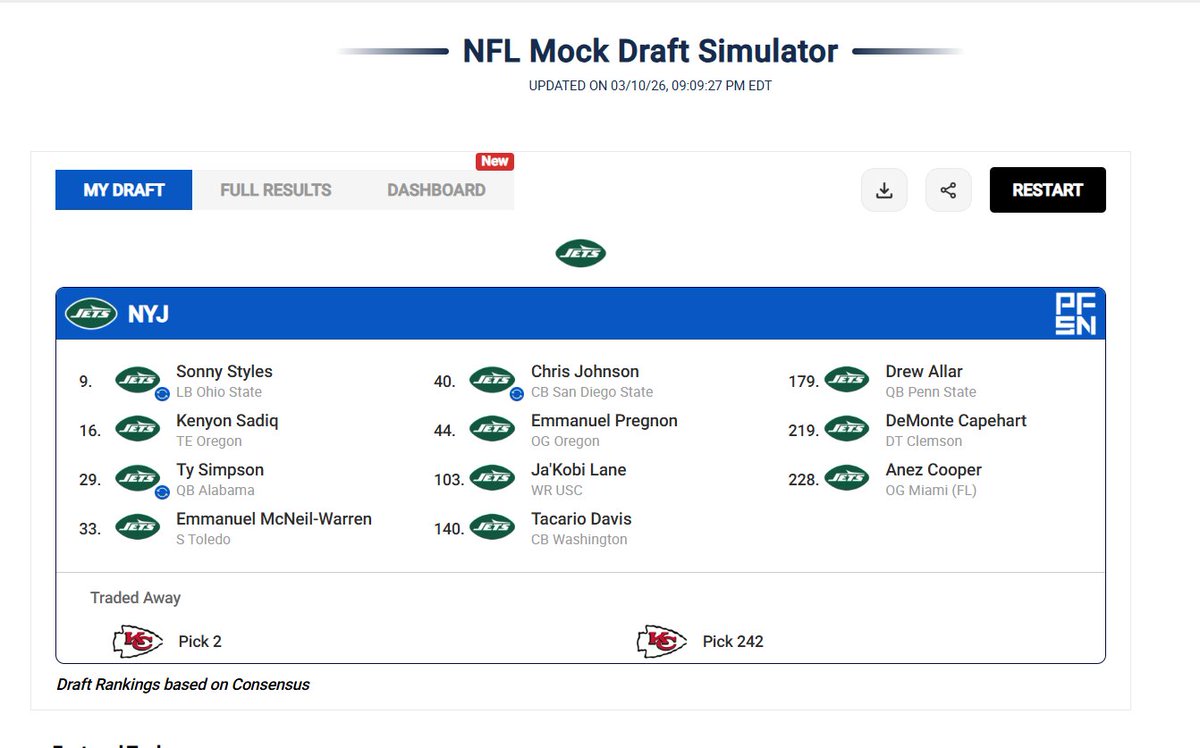Select player name Chris Johnson

click(585, 371)
